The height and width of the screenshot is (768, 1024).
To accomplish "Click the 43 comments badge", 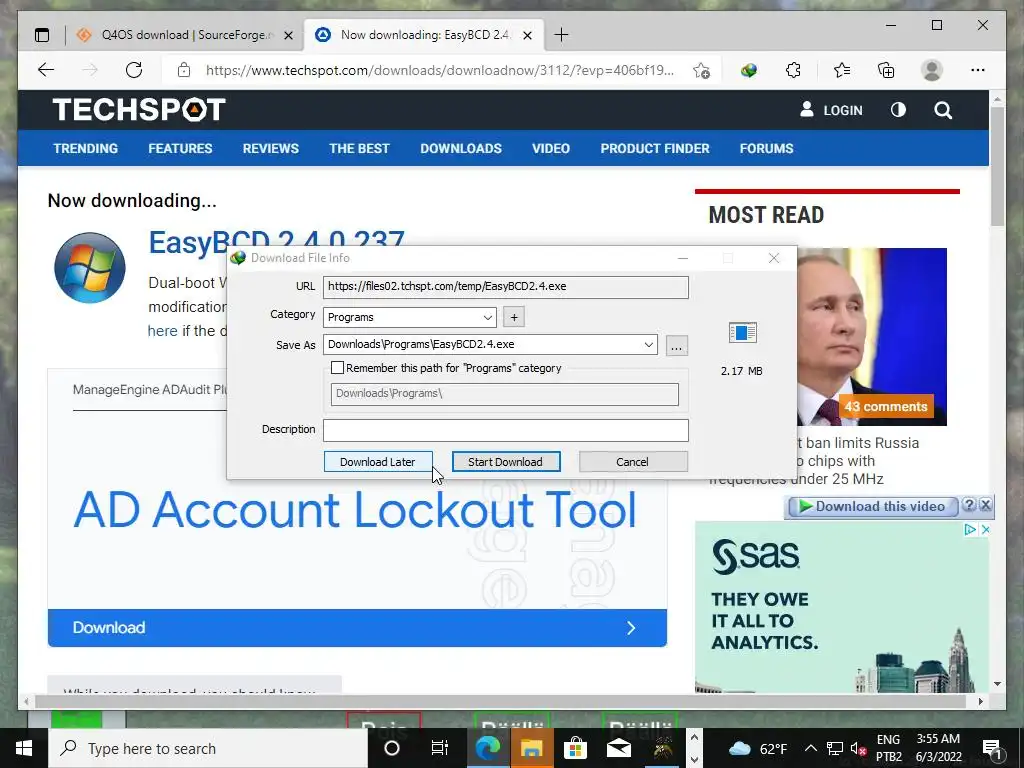I will [886, 406].
